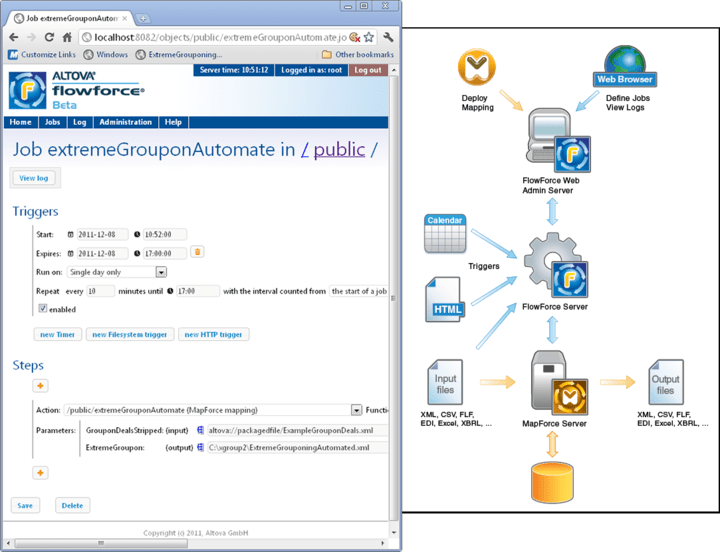Open the Administration menu

(x=125, y=122)
